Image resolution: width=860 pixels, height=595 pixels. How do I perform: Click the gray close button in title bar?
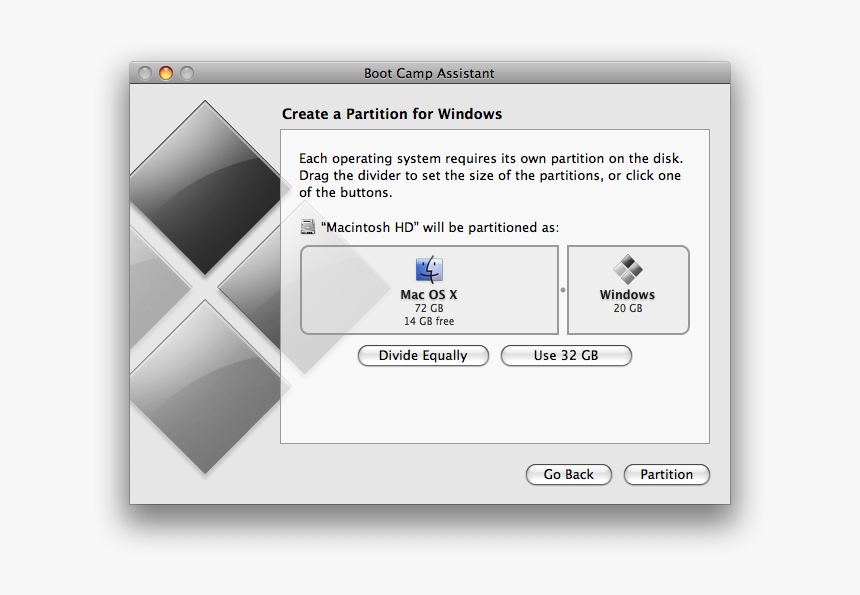click(145, 73)
